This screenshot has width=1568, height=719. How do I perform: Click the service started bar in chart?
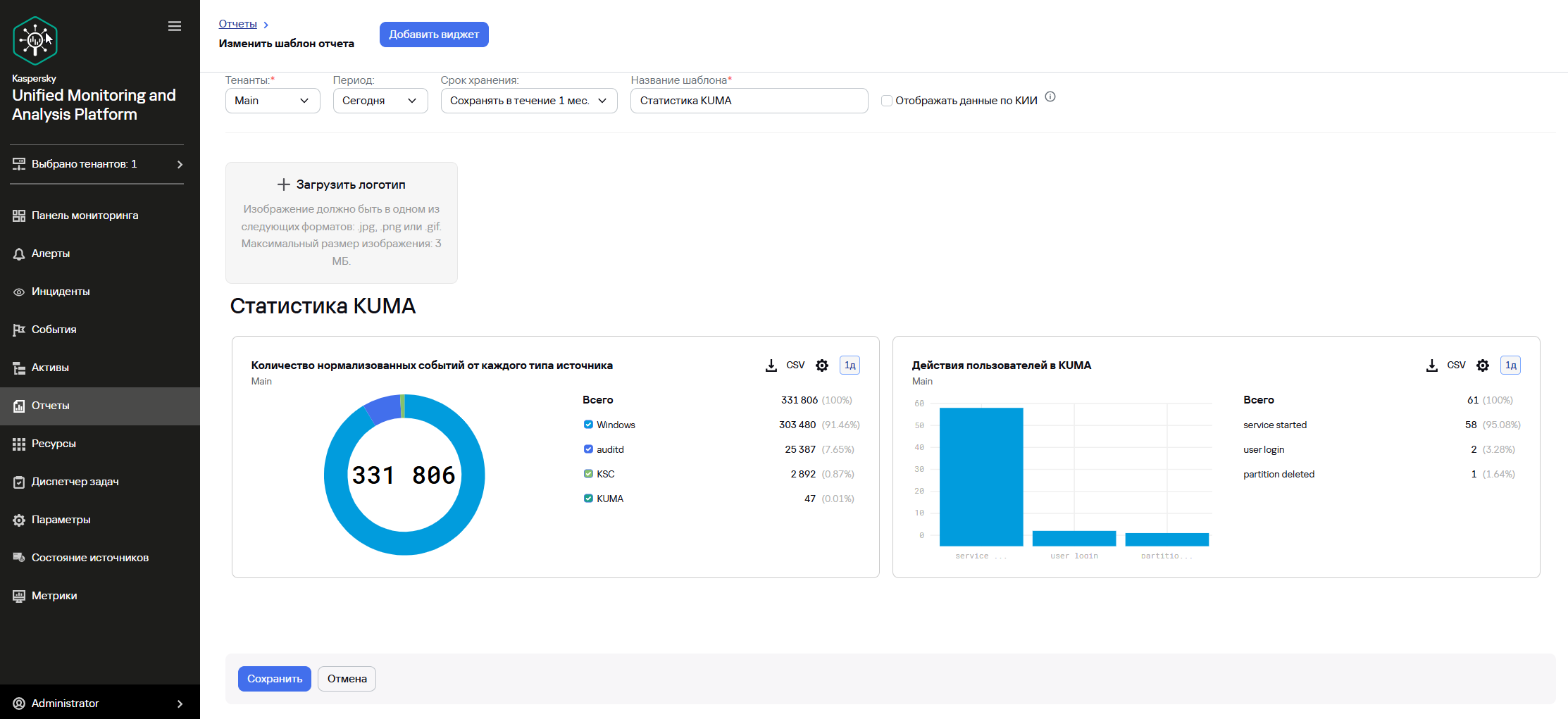point(981,477)
